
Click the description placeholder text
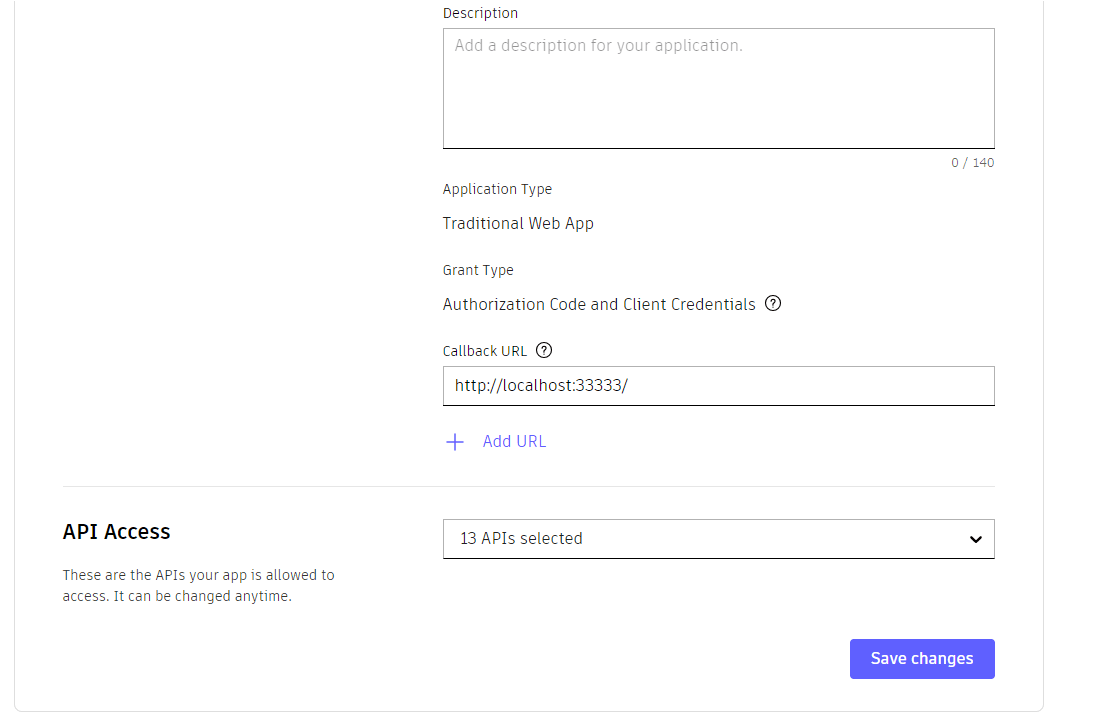click(x=598, y=46)
